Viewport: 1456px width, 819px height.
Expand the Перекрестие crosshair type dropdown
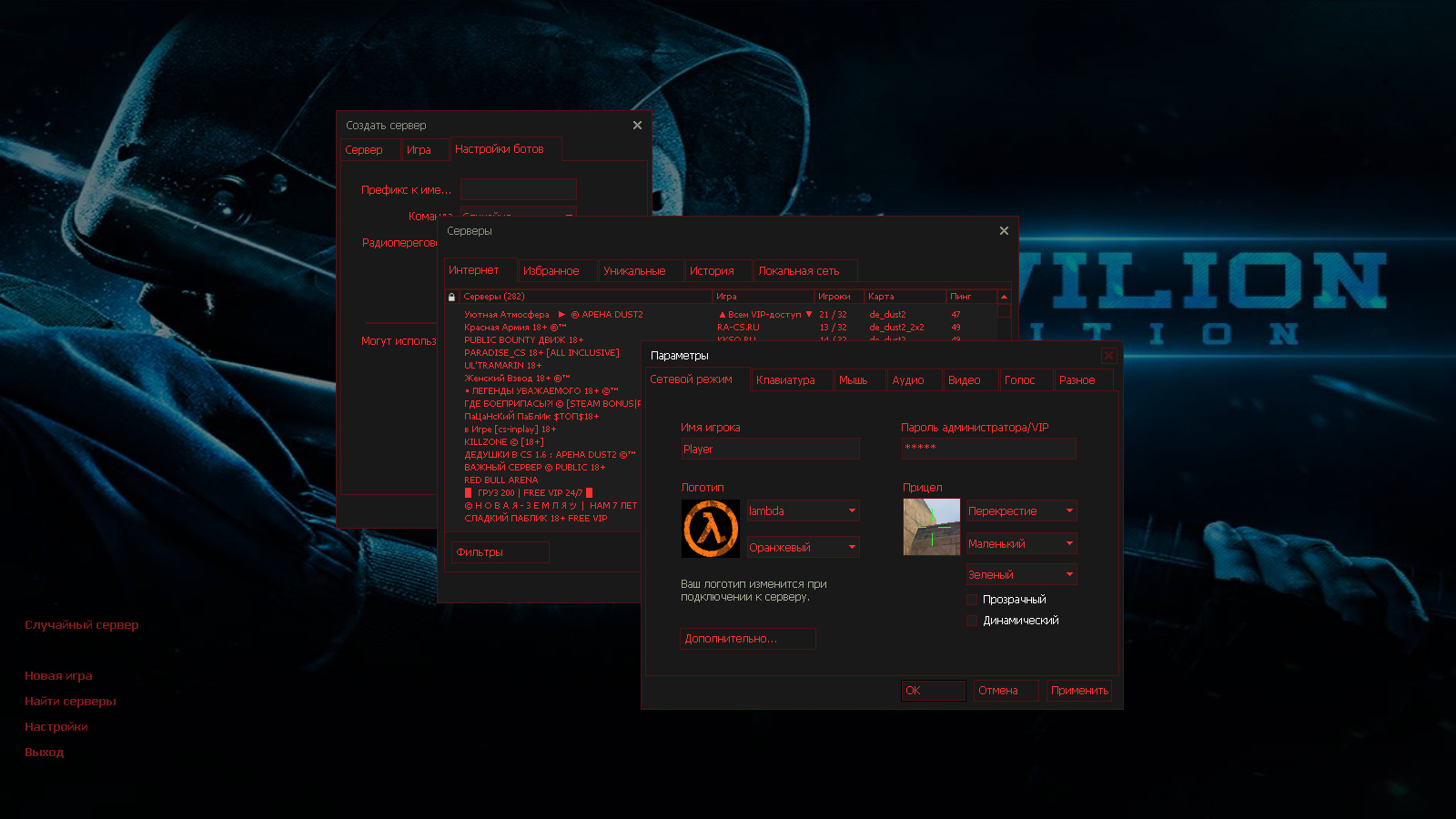pos(1021,511)
